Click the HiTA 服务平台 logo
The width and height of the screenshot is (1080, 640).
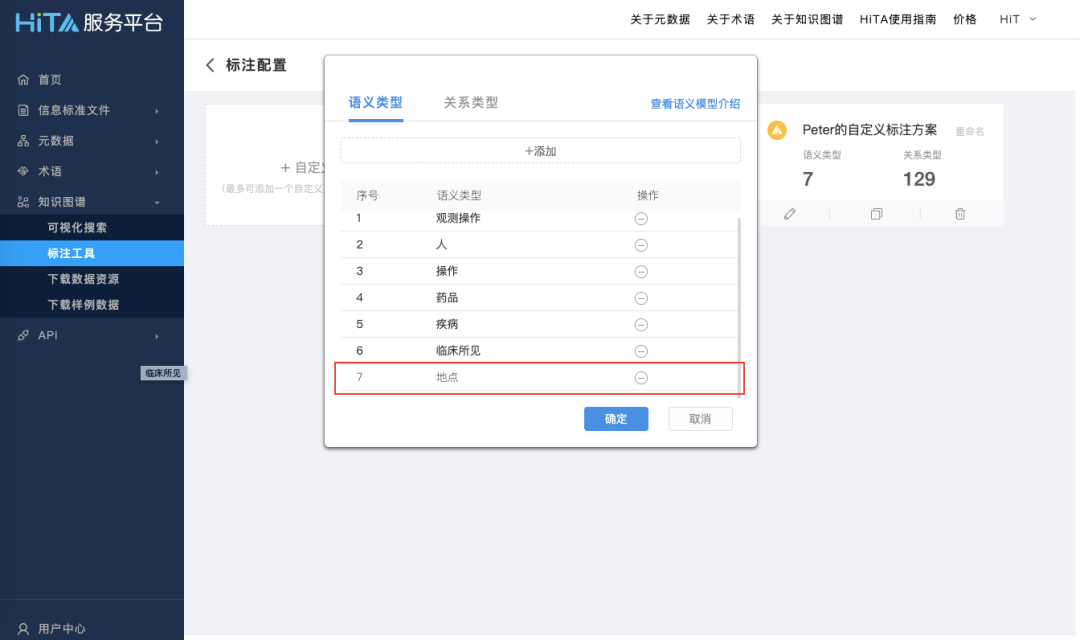[x=89, y=22]
